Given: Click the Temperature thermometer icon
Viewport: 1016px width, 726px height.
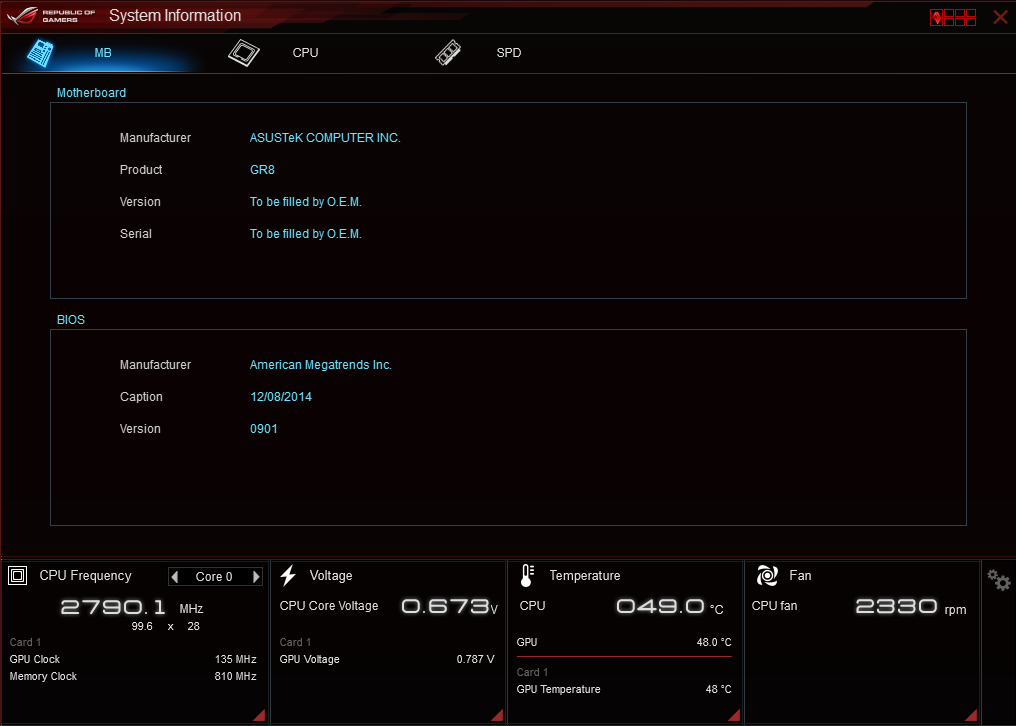Looking at the screenshot, I should tap(528, 575).
